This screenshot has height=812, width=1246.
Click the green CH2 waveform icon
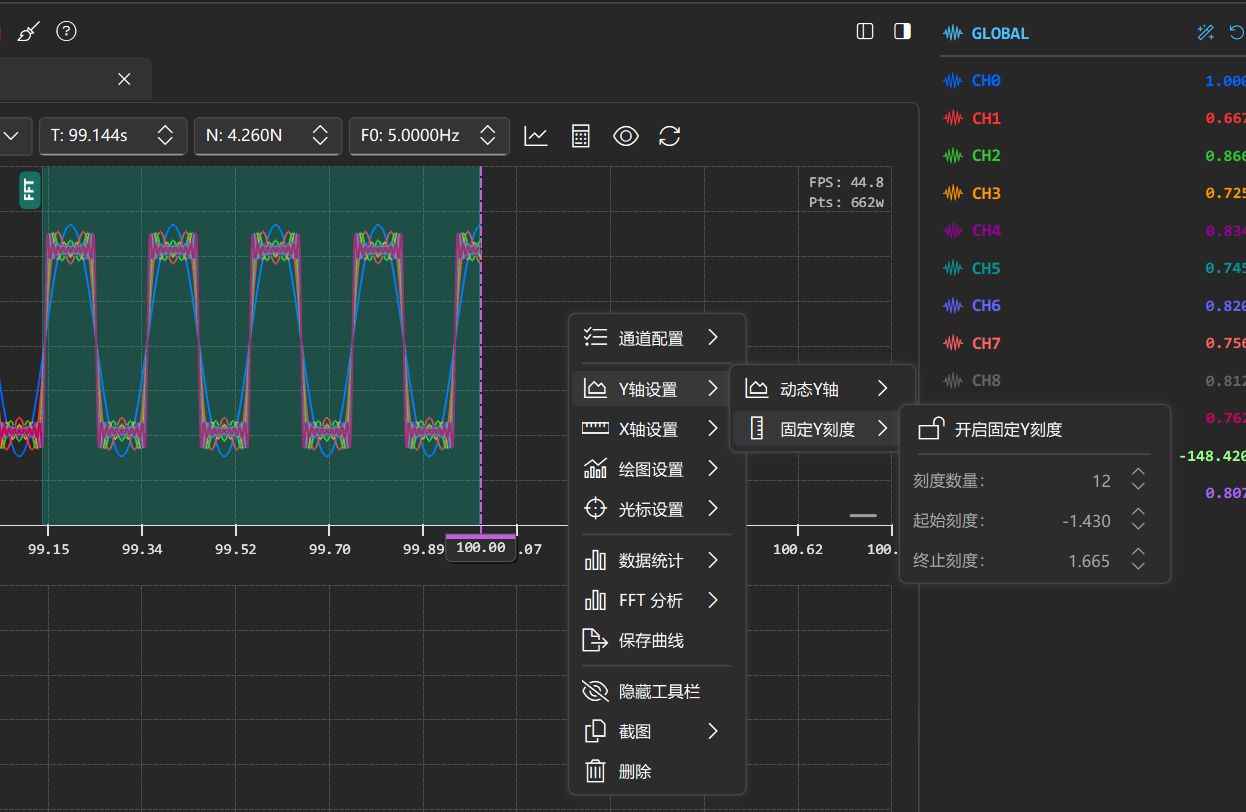point(953,156)
